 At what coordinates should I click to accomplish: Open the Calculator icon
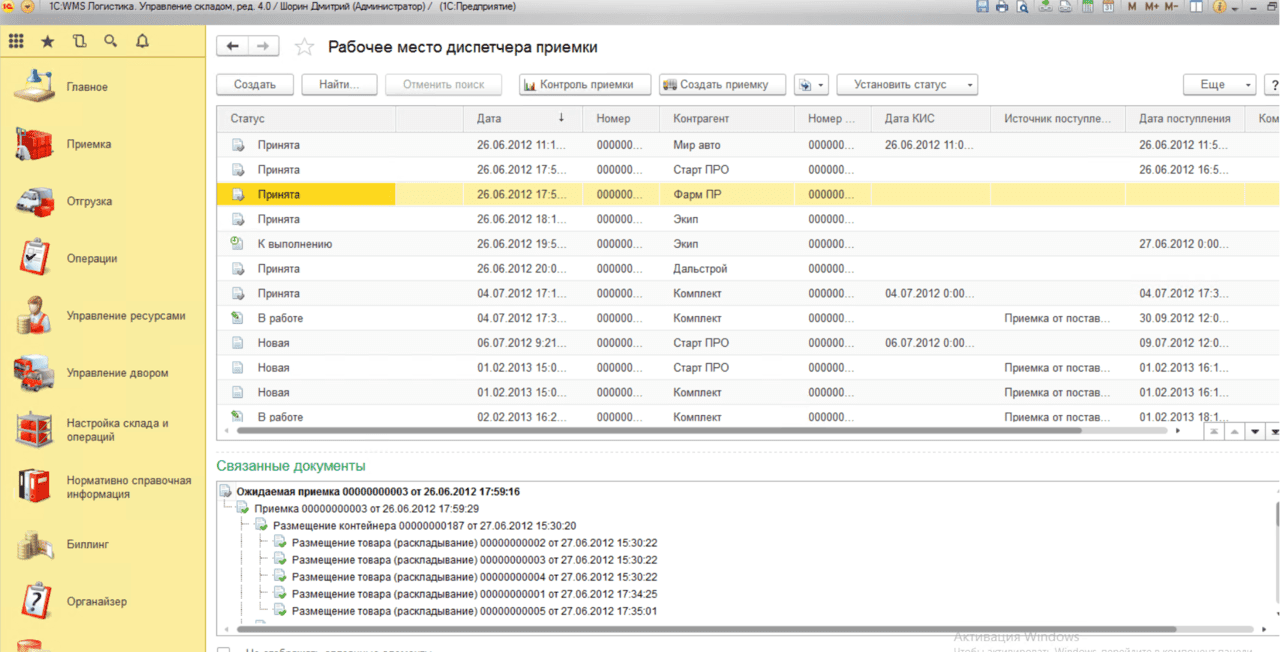pyautogui.click(x=1087, y=6)
